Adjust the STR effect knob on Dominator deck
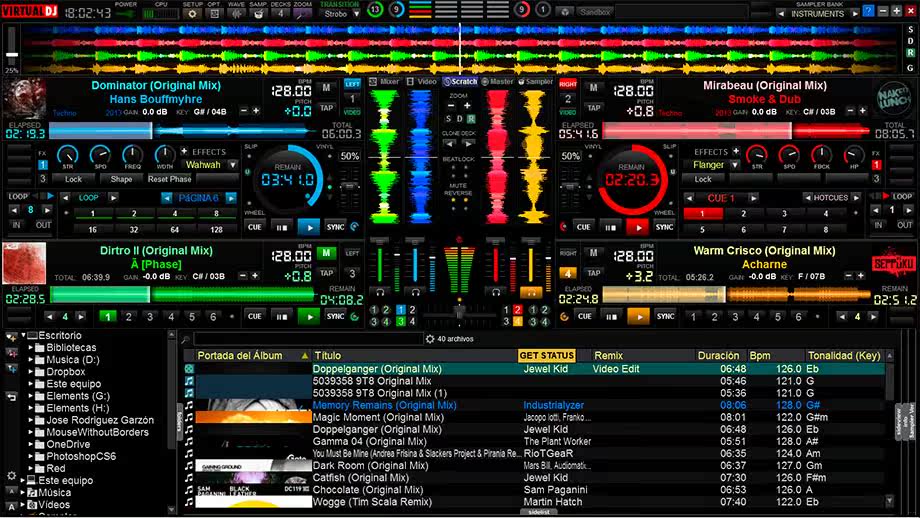Viewport: 920px width, 518px height. point(67,155)
